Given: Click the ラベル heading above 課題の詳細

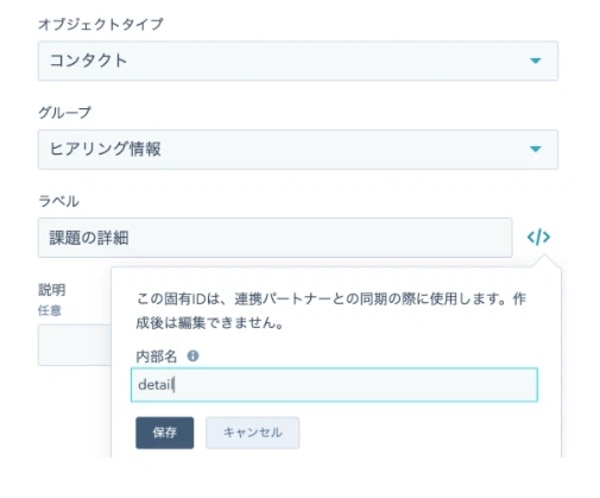Looking at the screenshot, I should point(59,201).
